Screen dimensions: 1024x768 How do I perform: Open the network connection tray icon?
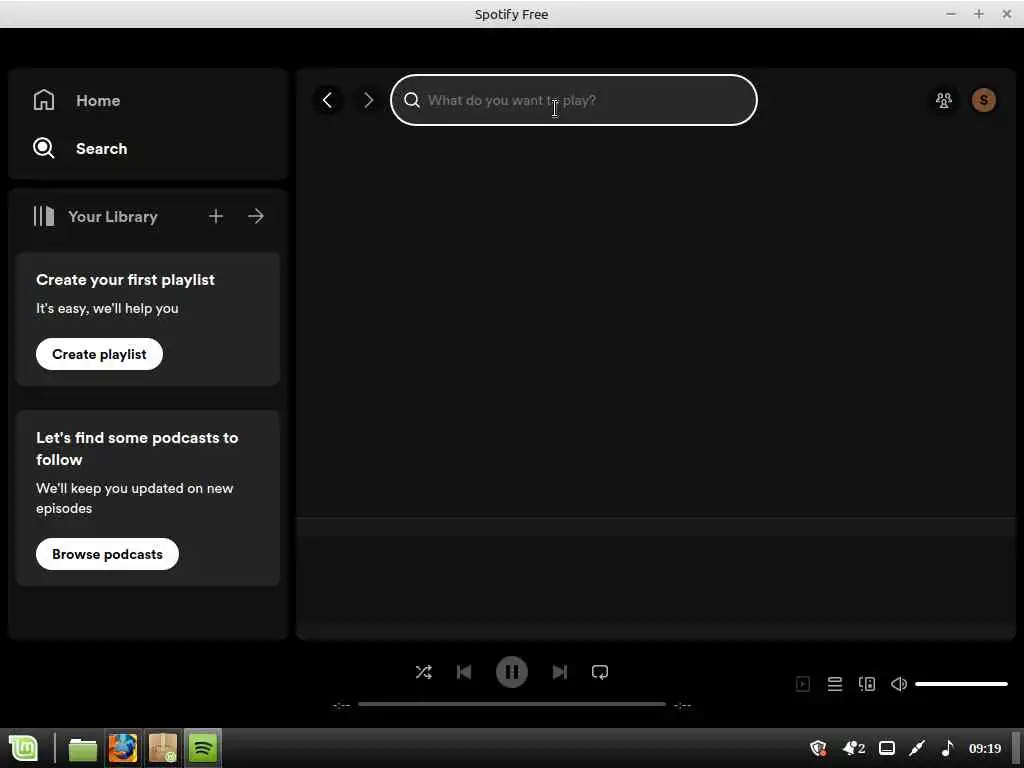click(918, 748)
